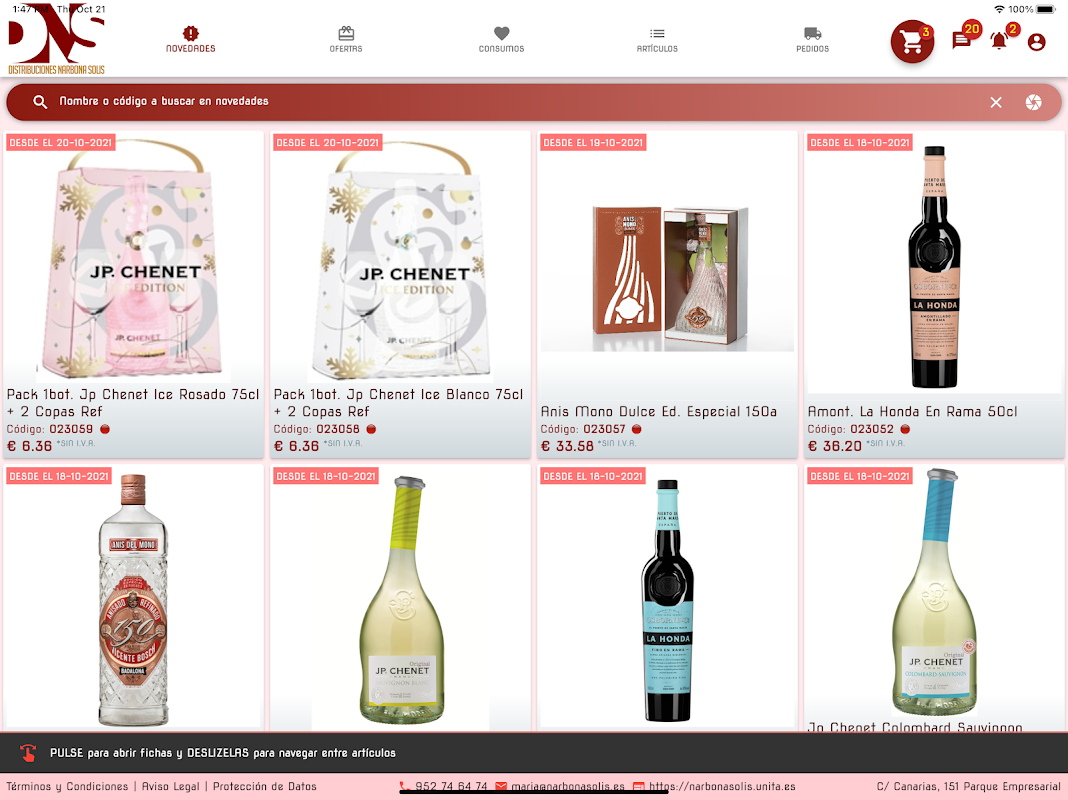This screenshot has width=1068, height=800.
Task: Clear the search field with X
Action: click(x=996, y=102)
